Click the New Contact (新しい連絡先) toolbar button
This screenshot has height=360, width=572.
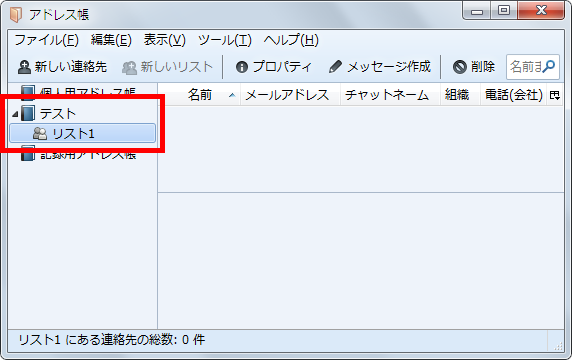pyautogui.click(x=62, y=67)
